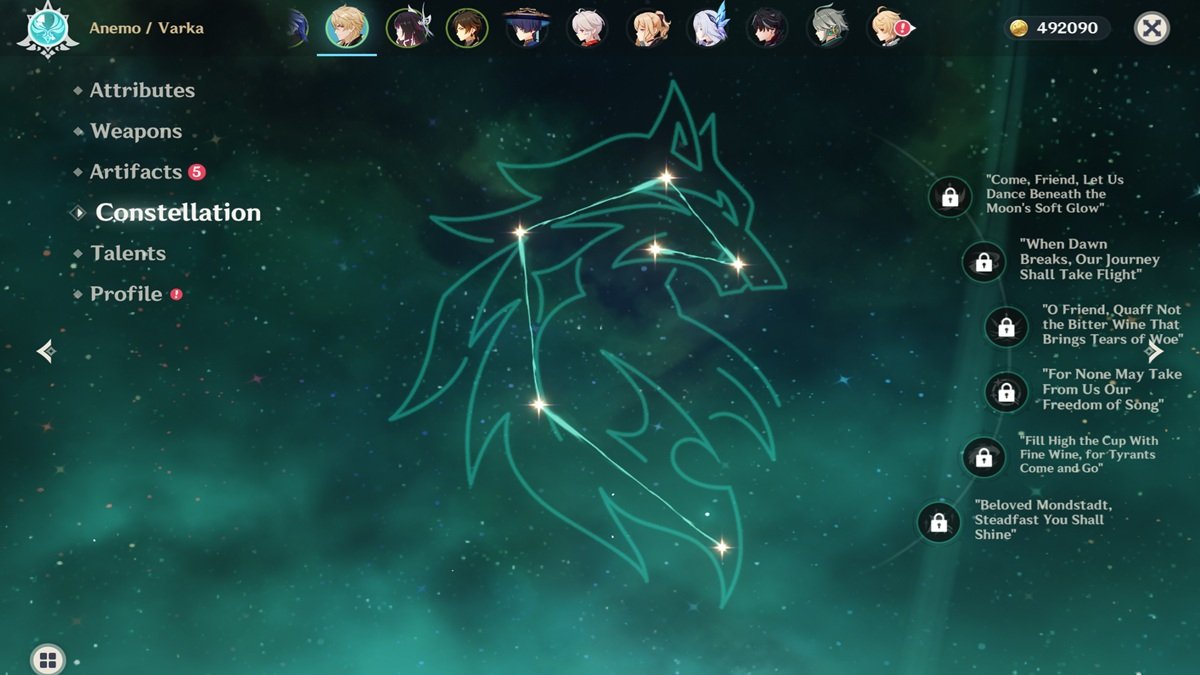Click the lock on "Fill High the Cup With Fine Wine"

[983, 457]
